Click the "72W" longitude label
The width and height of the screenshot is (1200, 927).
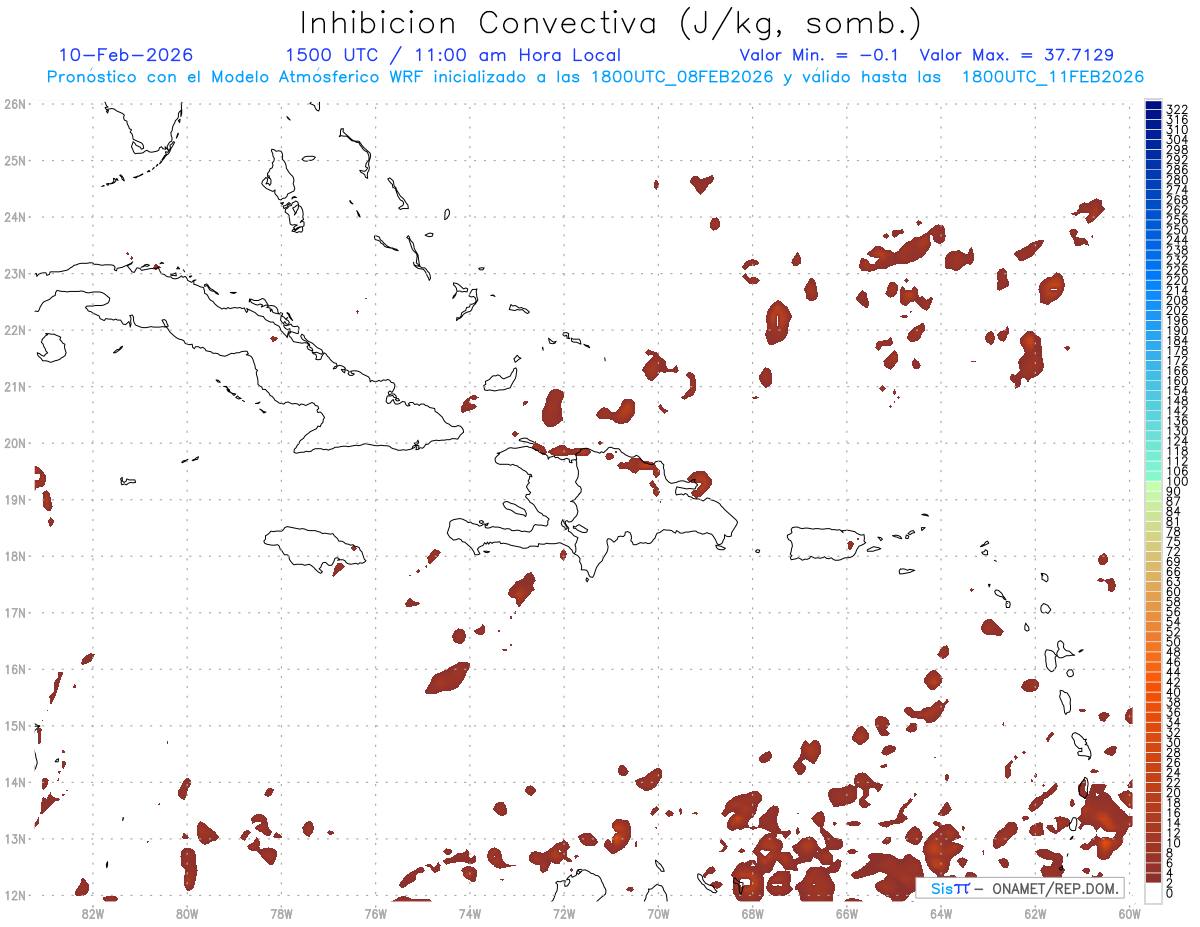coord(564,913)
